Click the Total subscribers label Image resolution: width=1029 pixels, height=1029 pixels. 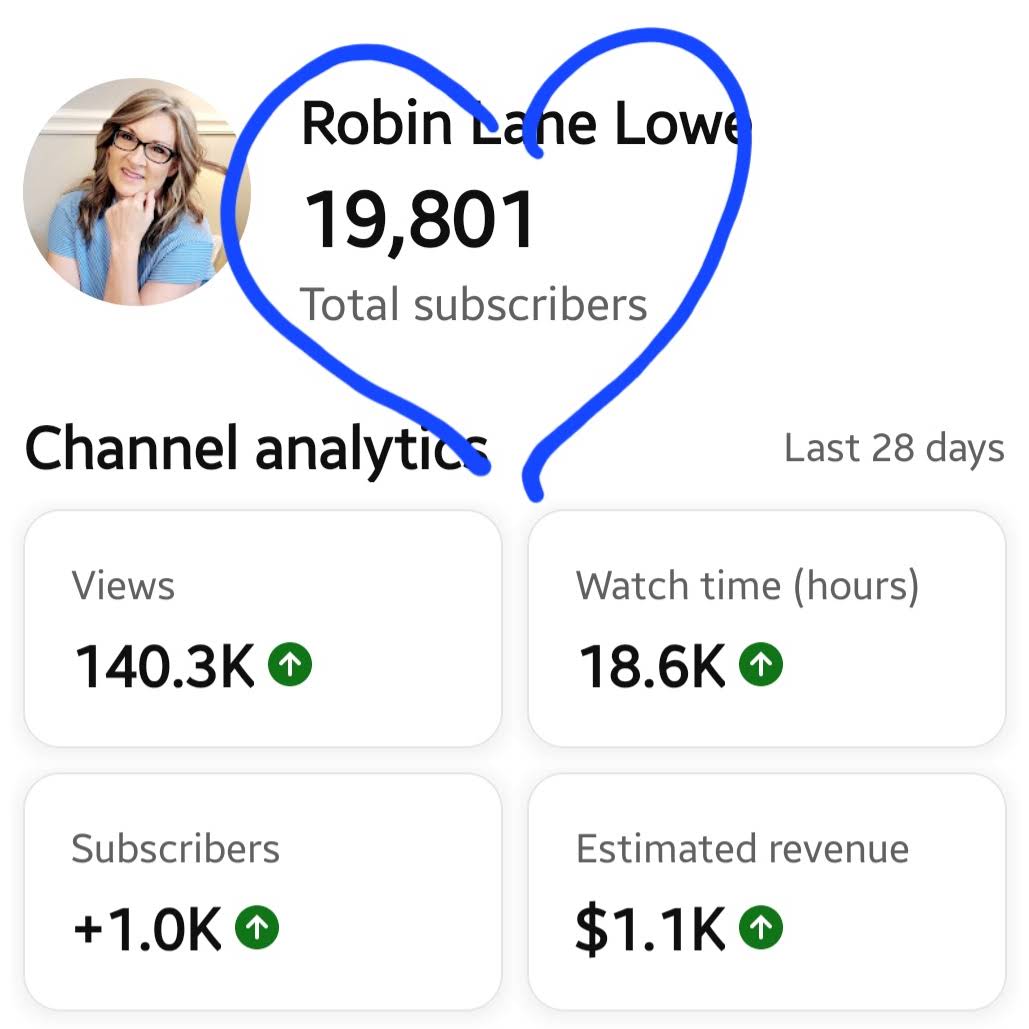(474, 305)
